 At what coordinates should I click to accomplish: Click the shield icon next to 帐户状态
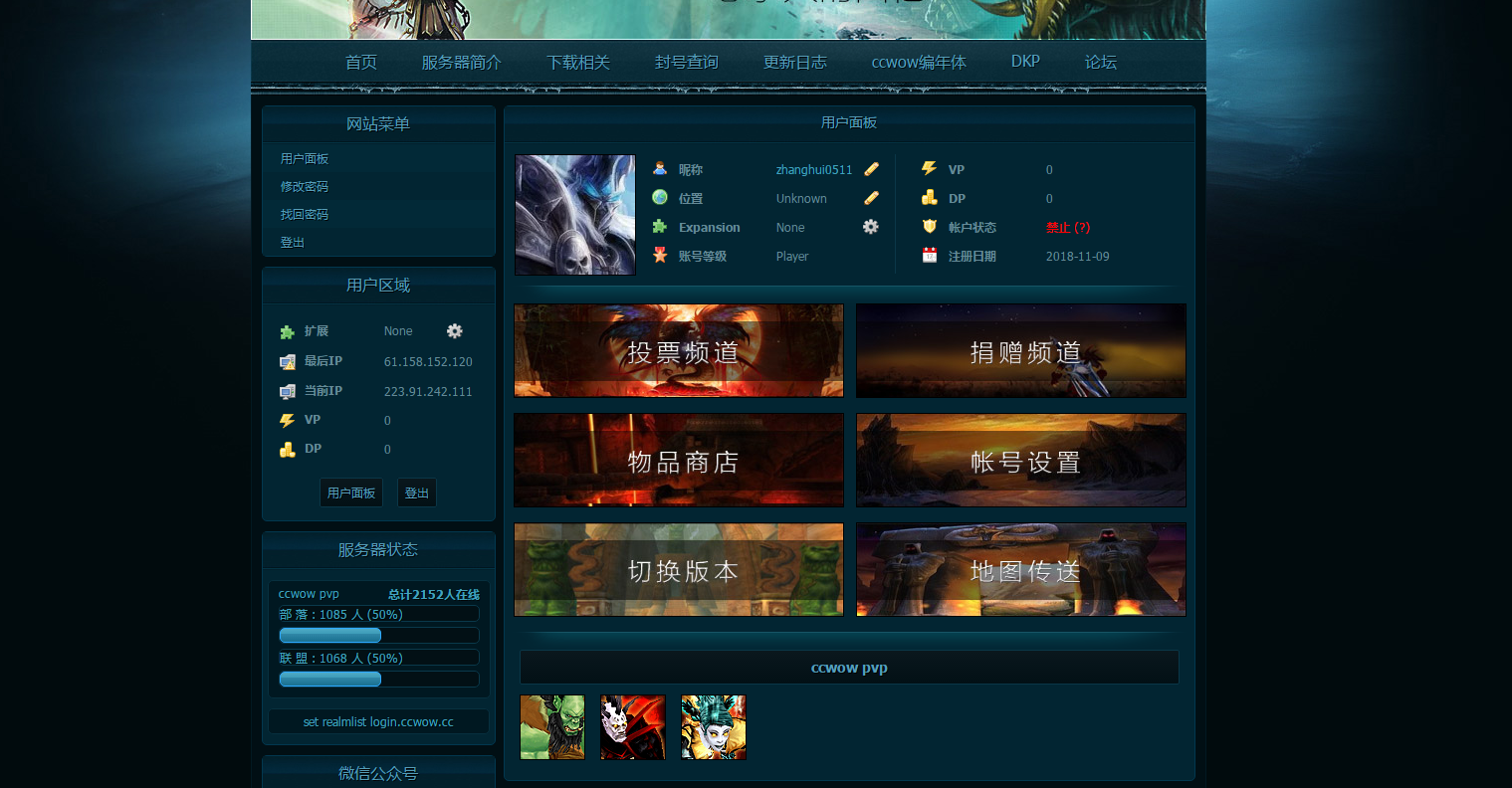931,227
